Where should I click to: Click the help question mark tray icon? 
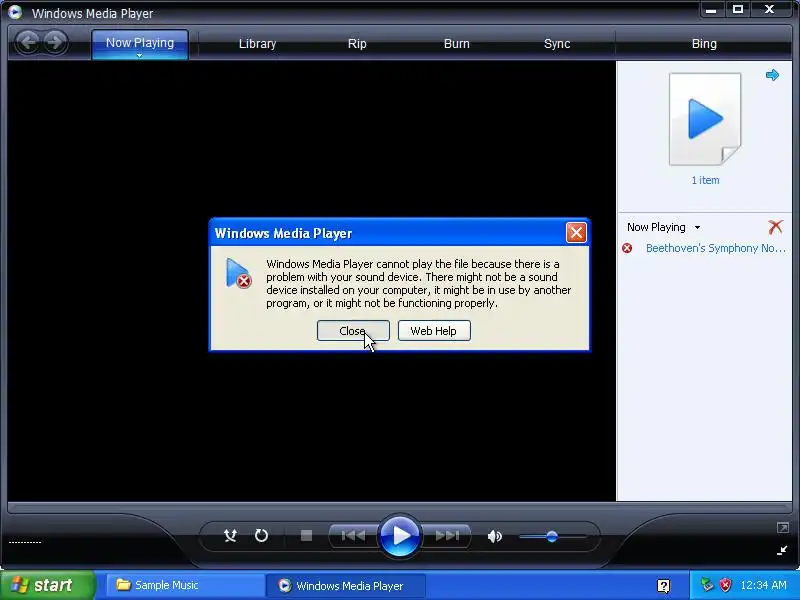[663, 586]
